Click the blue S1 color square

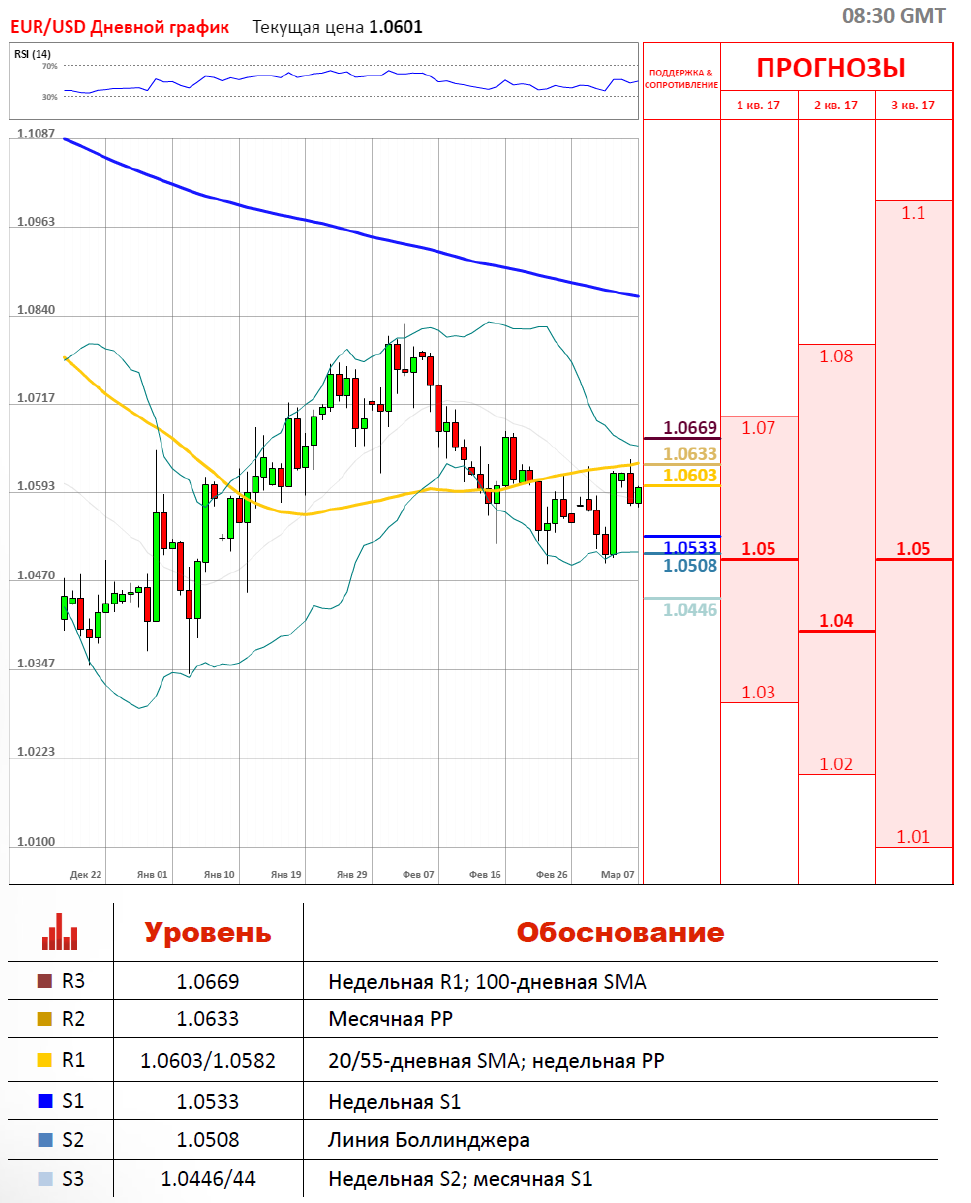coord(43,1101)
